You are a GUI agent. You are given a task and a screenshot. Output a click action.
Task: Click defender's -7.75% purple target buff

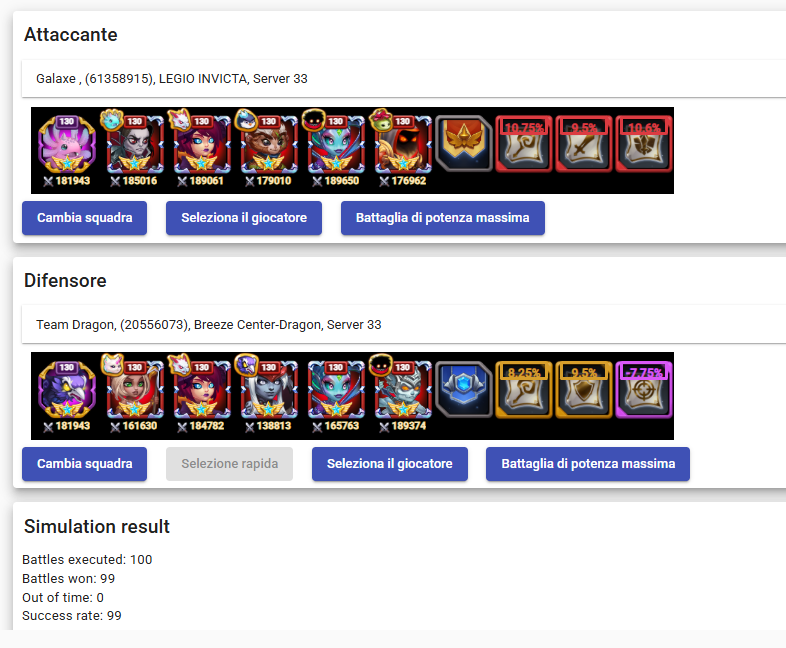[644, 390]
